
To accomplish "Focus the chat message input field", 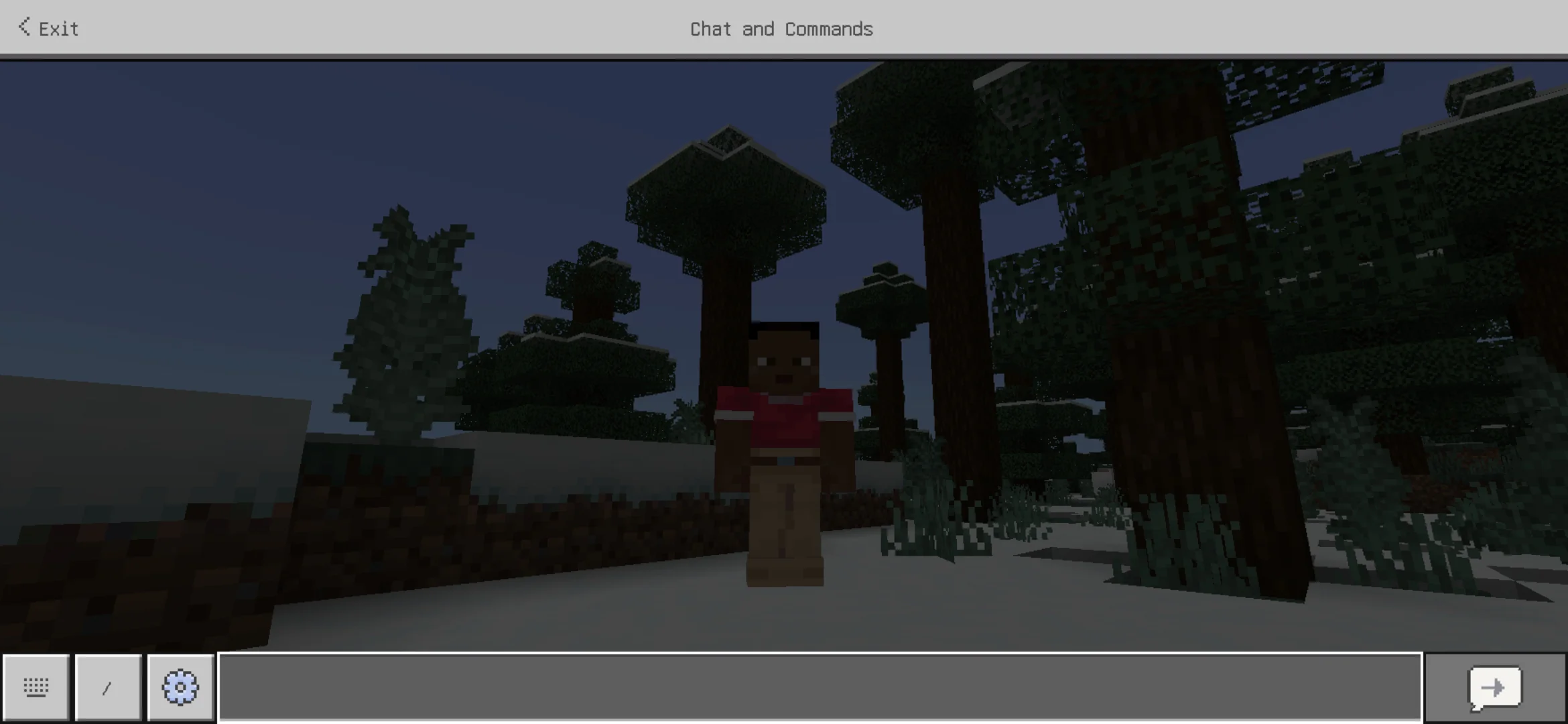I will tap(820, 688).
